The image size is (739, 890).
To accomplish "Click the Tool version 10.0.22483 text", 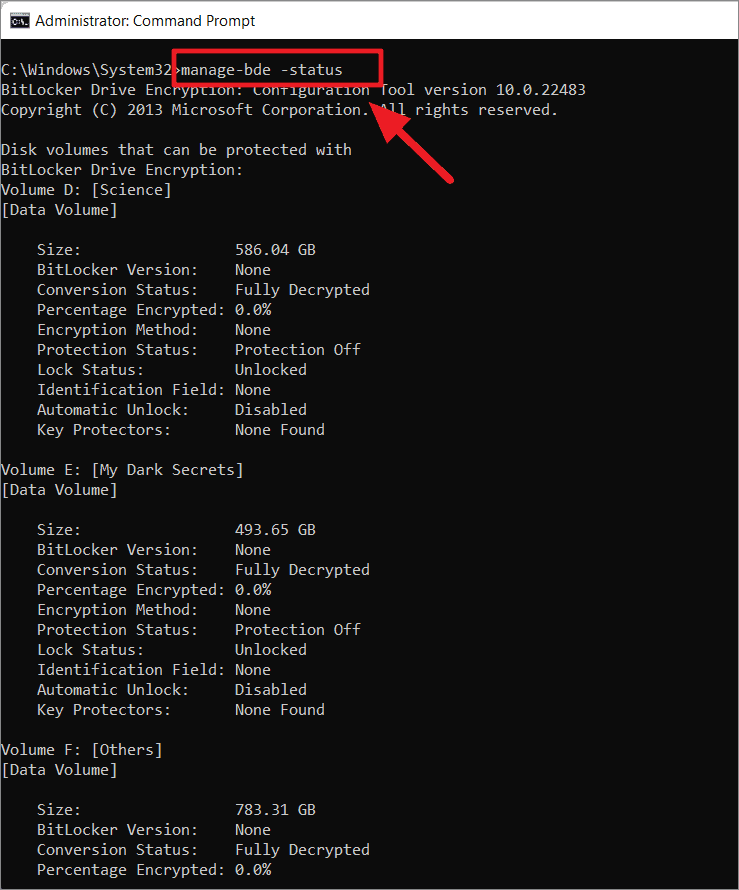I will [482, 90].
